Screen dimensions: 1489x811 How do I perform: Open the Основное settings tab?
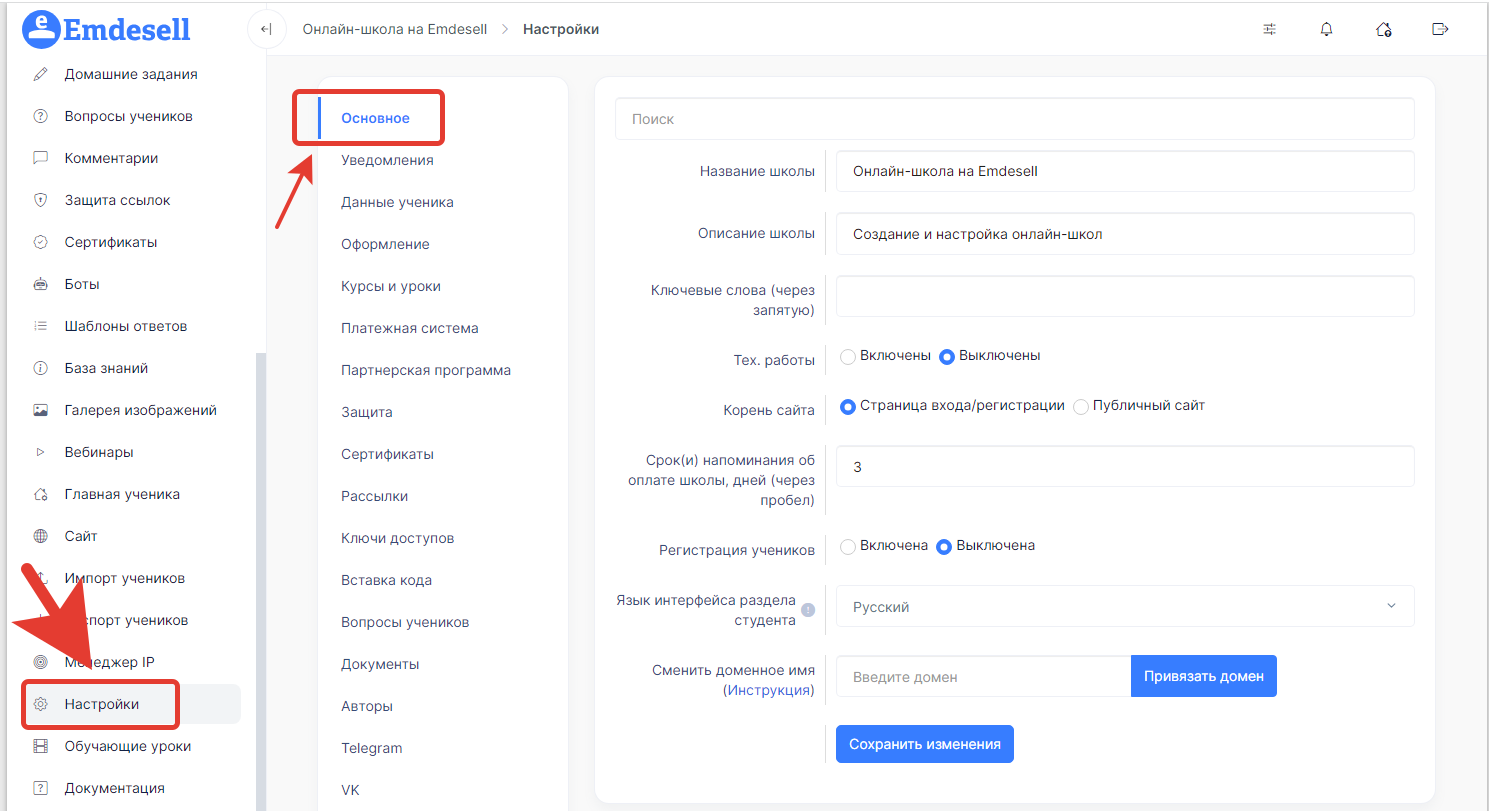[375, 118]
